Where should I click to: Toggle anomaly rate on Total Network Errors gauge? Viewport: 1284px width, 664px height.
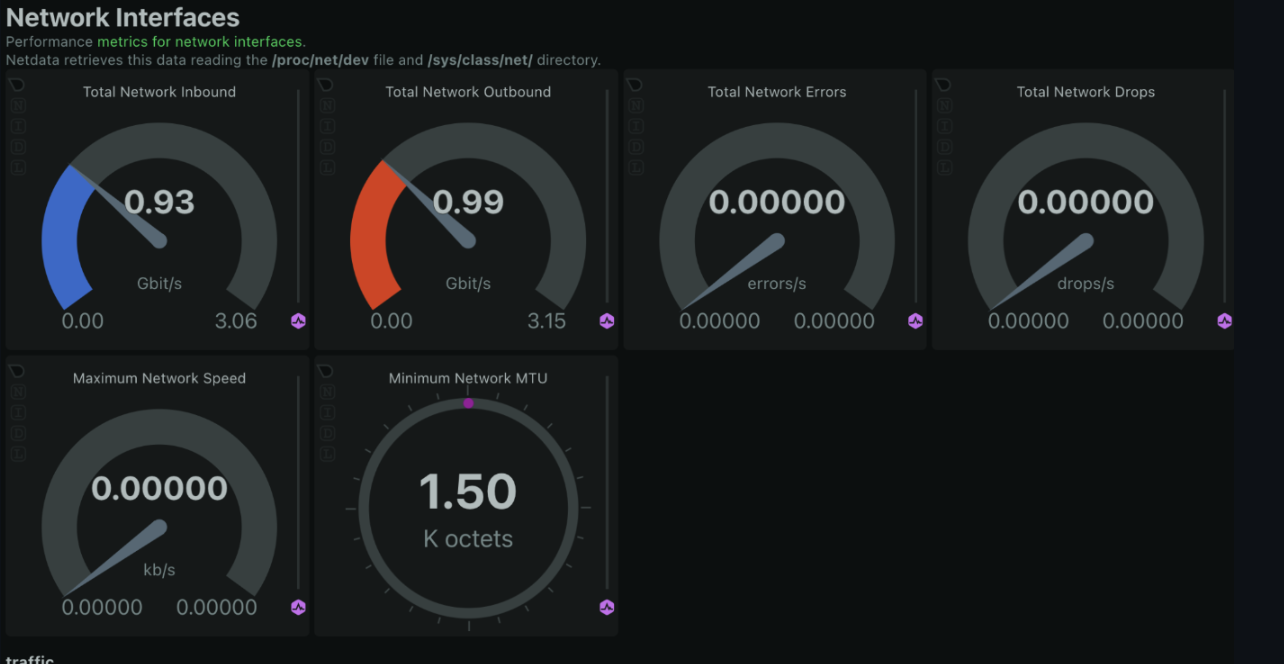click(915, 321)
